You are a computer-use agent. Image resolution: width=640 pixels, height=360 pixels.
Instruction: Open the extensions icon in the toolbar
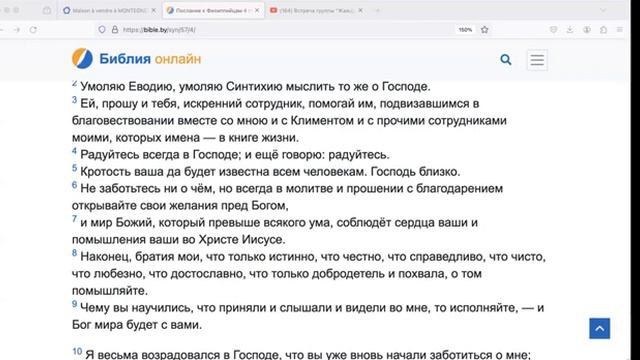click(603, 29)
